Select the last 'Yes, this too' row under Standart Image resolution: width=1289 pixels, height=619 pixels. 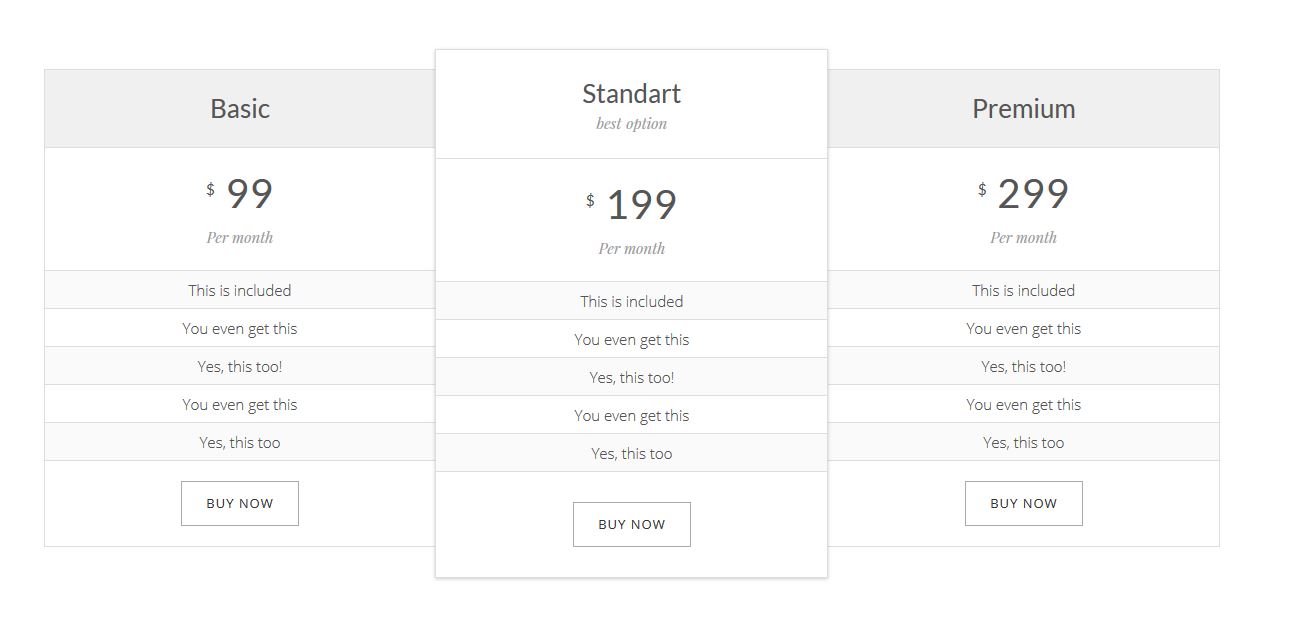click(631, 453)
